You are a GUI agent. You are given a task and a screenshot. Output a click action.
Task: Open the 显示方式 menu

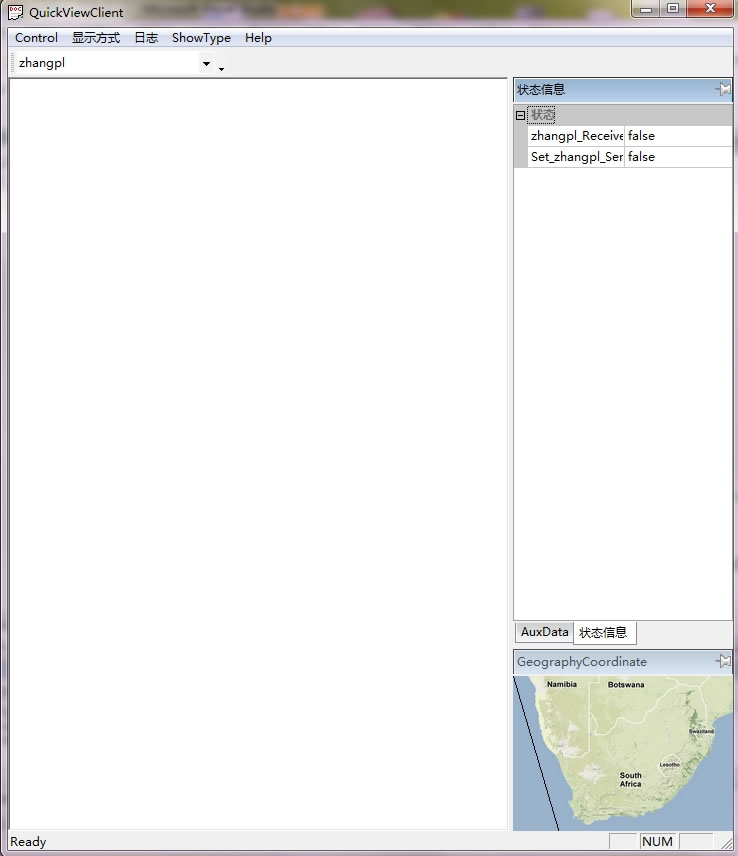(x=96, y=38)
